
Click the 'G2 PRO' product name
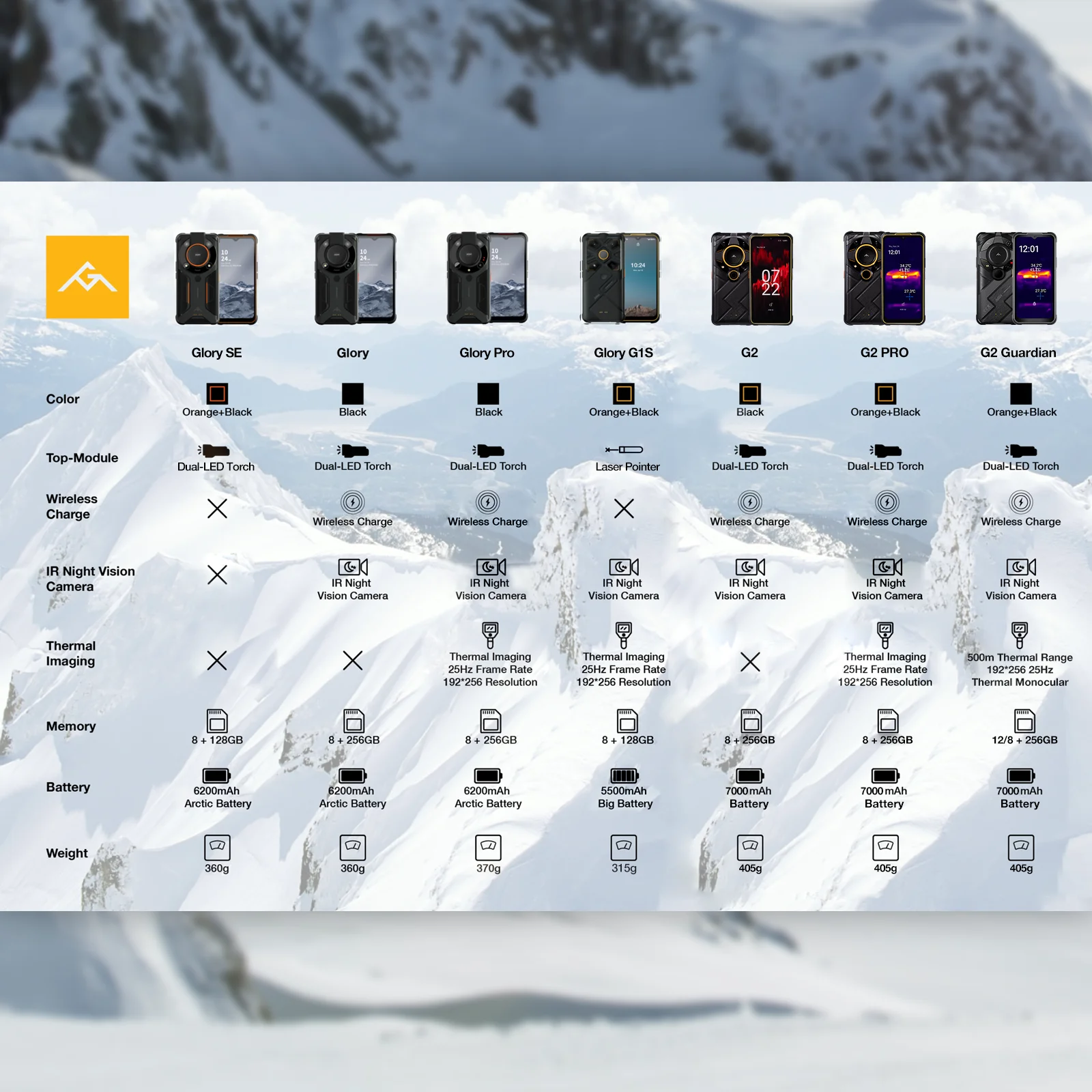pyautogui.click(x=885, y=353)
